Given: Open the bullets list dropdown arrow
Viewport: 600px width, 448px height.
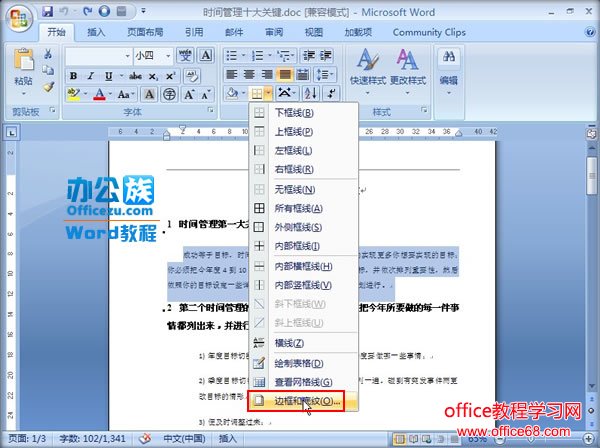Looking at the screenshot, I should pos(243,56).
